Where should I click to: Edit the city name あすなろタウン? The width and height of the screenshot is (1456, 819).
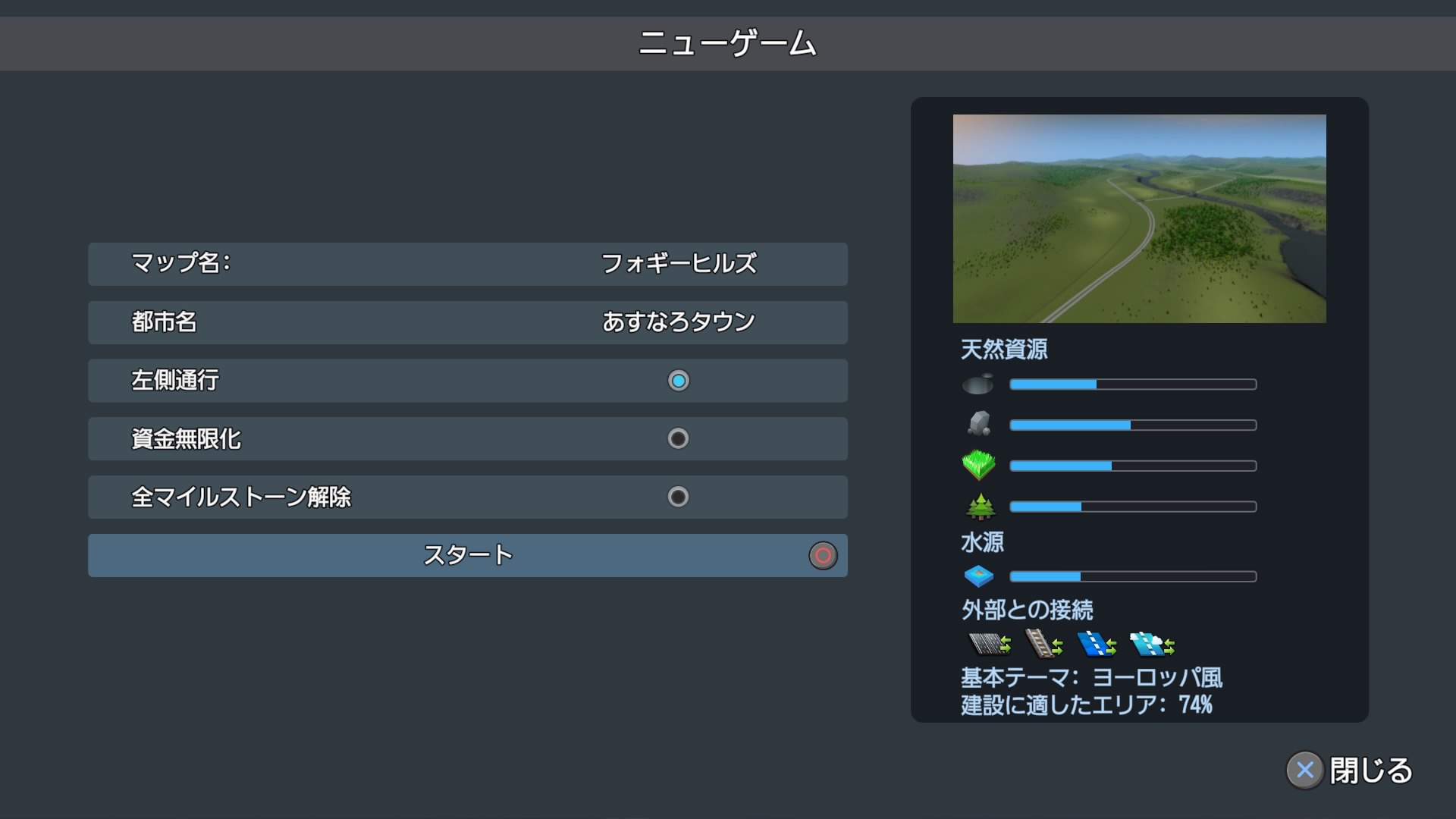678,322
